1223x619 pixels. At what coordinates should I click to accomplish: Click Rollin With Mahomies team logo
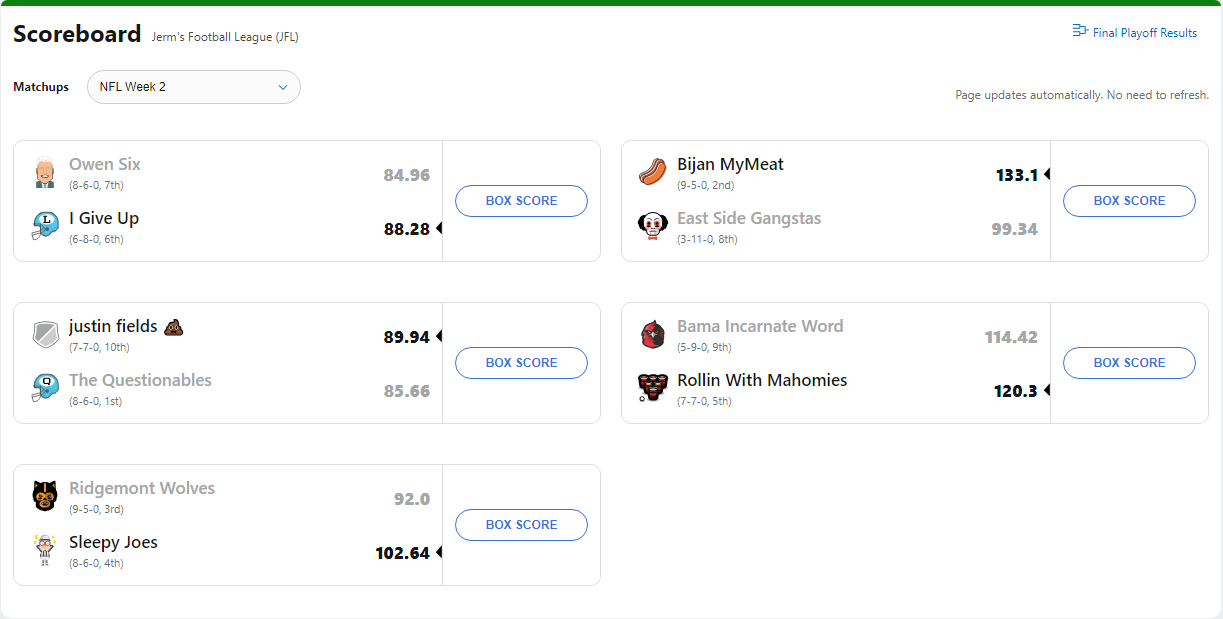pyautogui.click(x=653, y=388)
